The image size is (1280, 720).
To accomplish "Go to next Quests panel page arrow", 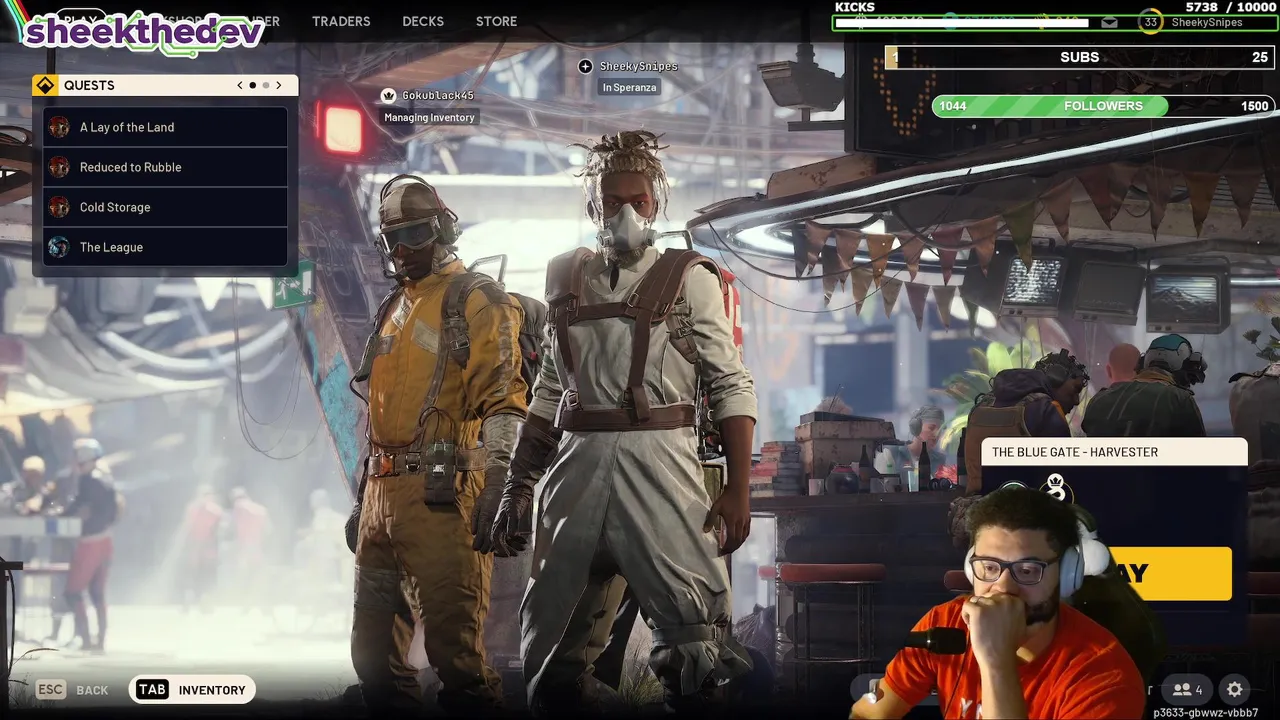I will (x=279, y=85).
